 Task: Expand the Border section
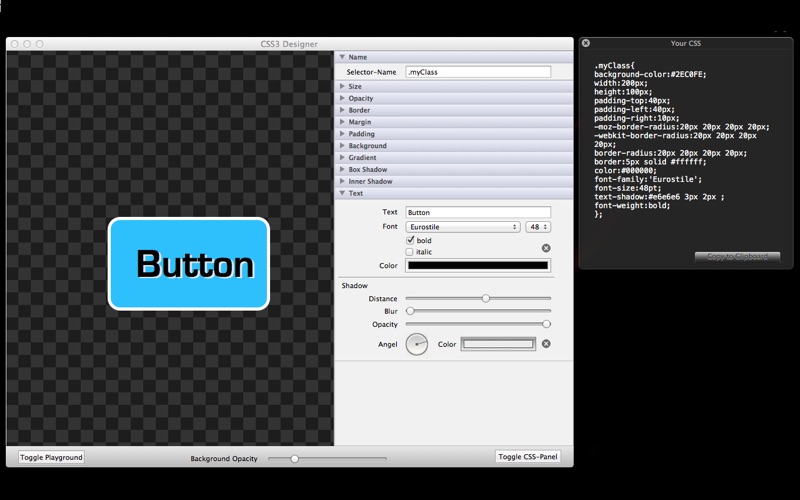342,110
